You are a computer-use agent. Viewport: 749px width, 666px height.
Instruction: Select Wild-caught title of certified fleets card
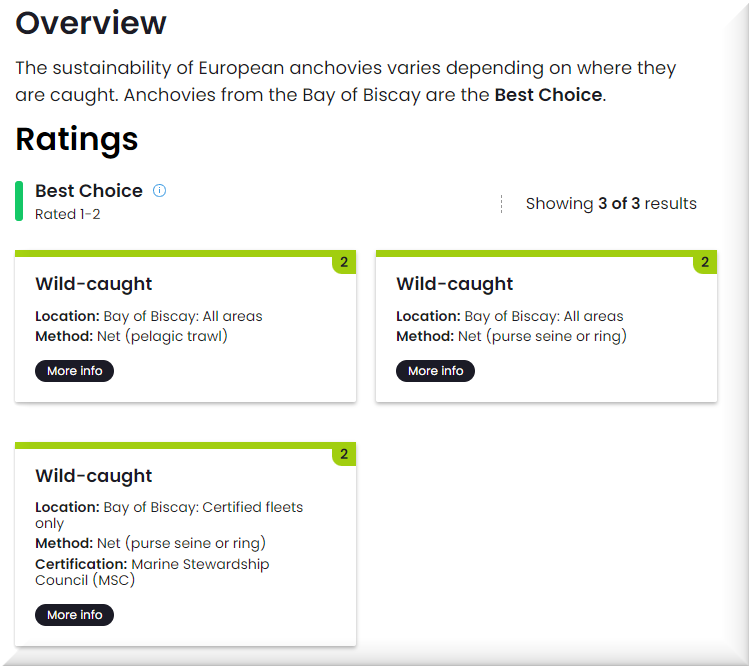click(94, 476)
